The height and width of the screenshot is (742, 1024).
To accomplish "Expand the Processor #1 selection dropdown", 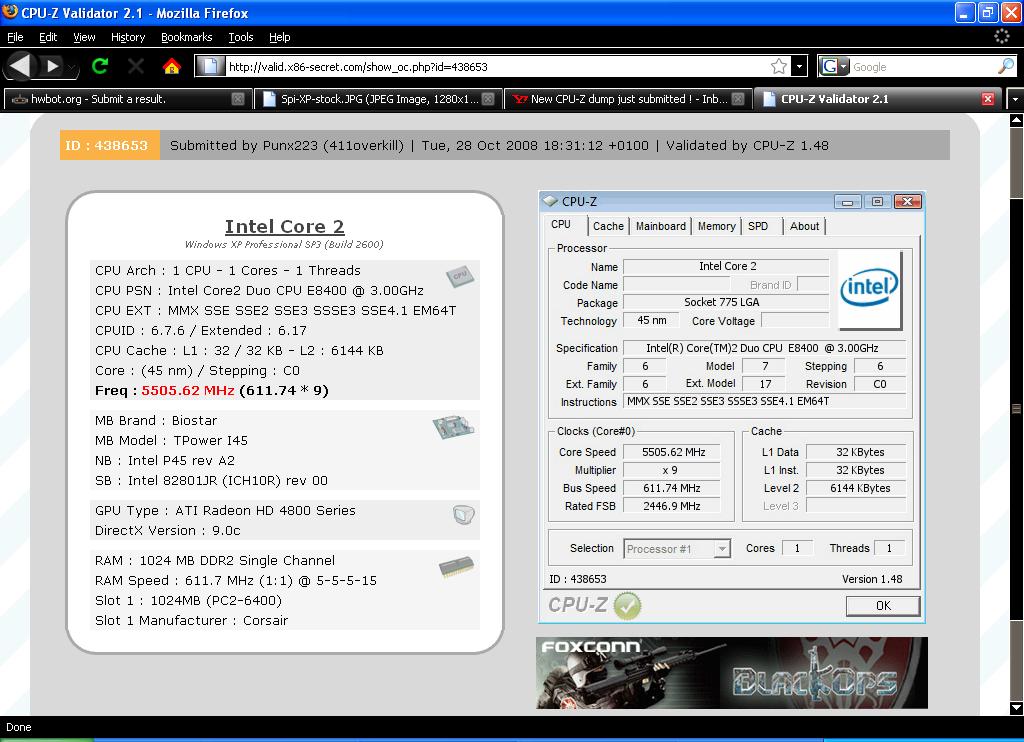I will [x=722, y=549].
